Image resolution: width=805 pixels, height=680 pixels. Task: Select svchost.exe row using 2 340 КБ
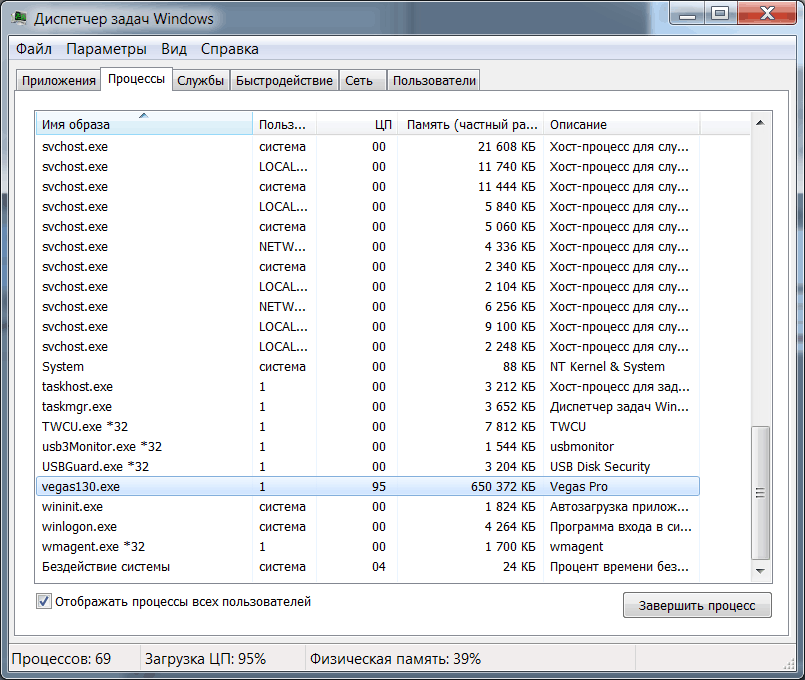(x=368, y=266)
